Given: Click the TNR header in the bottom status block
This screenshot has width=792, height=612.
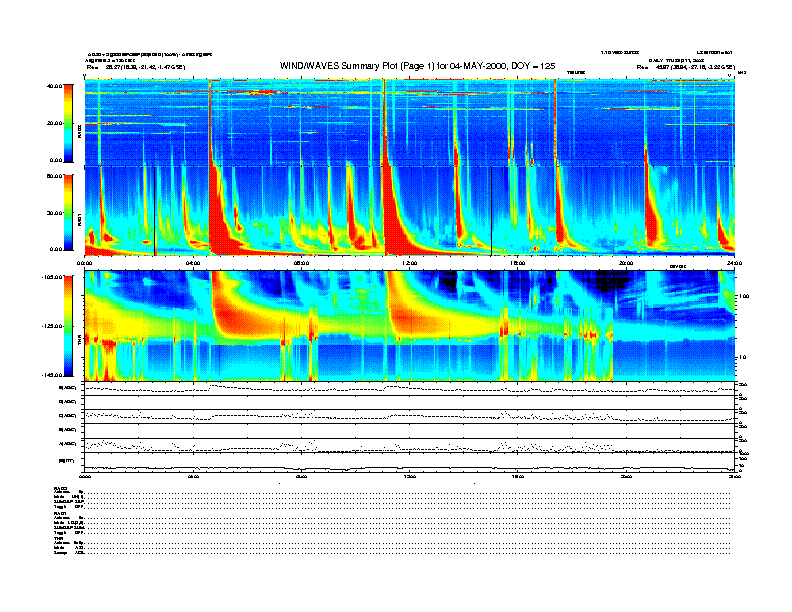Looking at the screenshot, I should click(57, 538).
